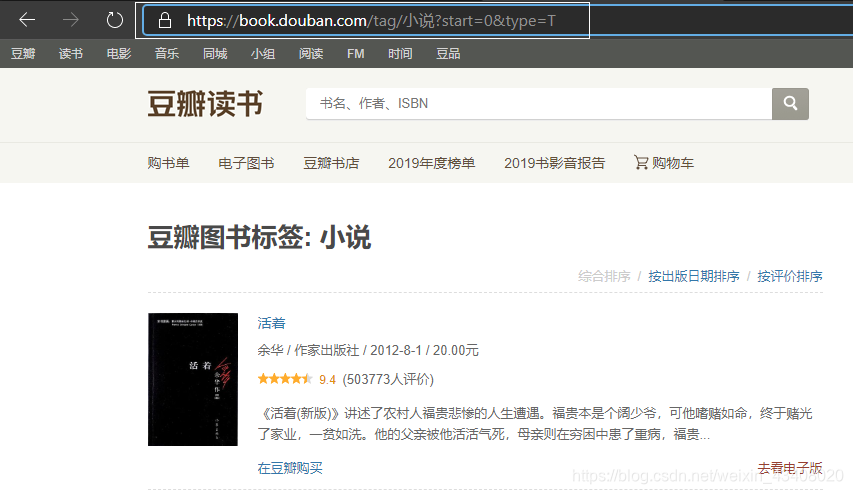This screenshot has height=494, width=853.
Task: Open 同城 in the top navigation
Action: point(215,53)
